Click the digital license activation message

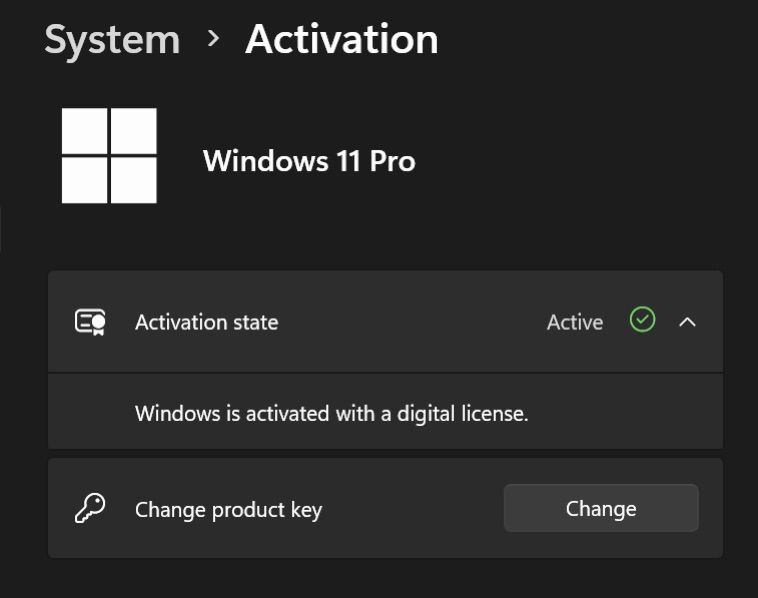(331, 412)
